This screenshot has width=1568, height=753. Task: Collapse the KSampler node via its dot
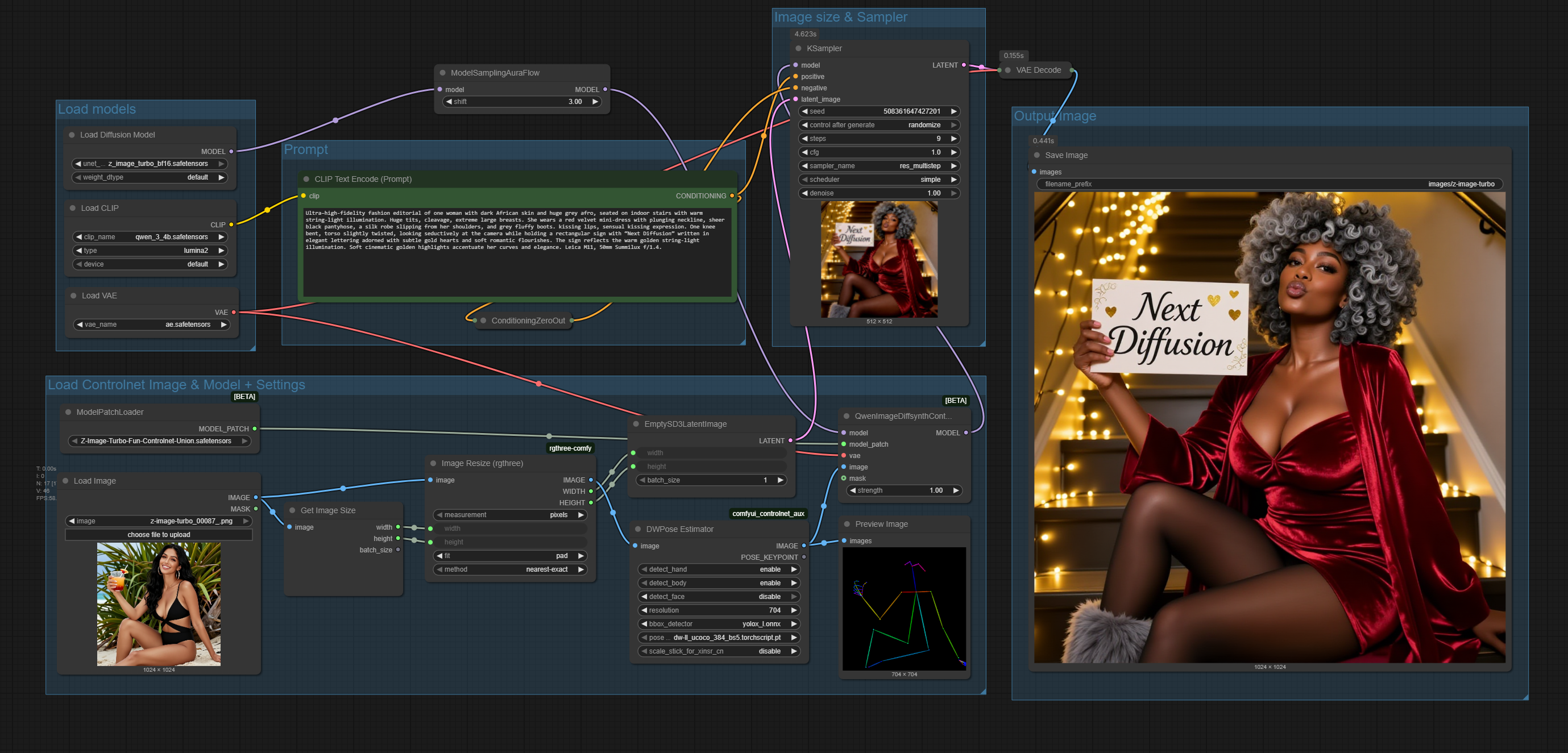tap(798, 49)
